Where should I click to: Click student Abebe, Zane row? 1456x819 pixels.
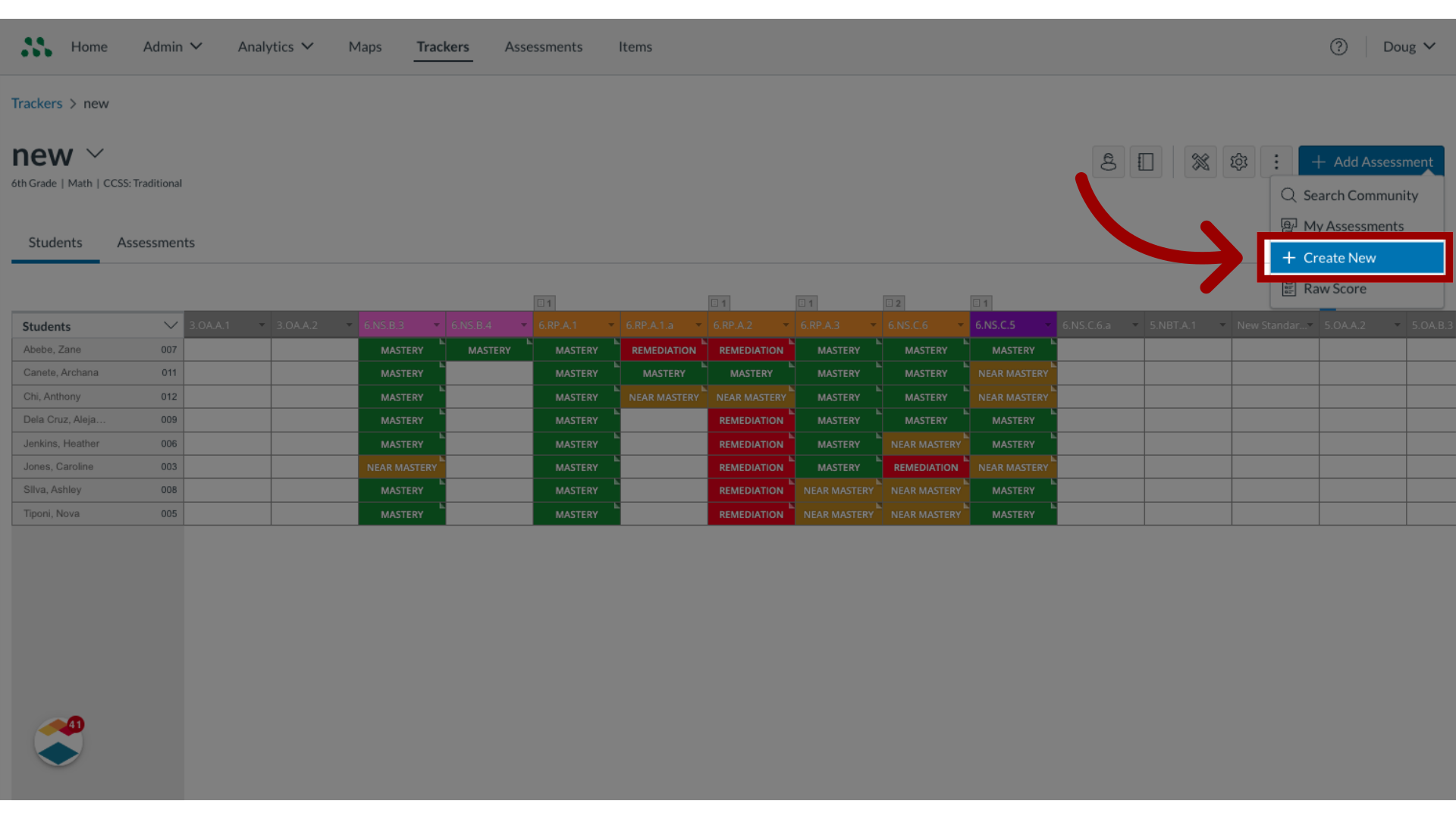click(x=98, y=350)
